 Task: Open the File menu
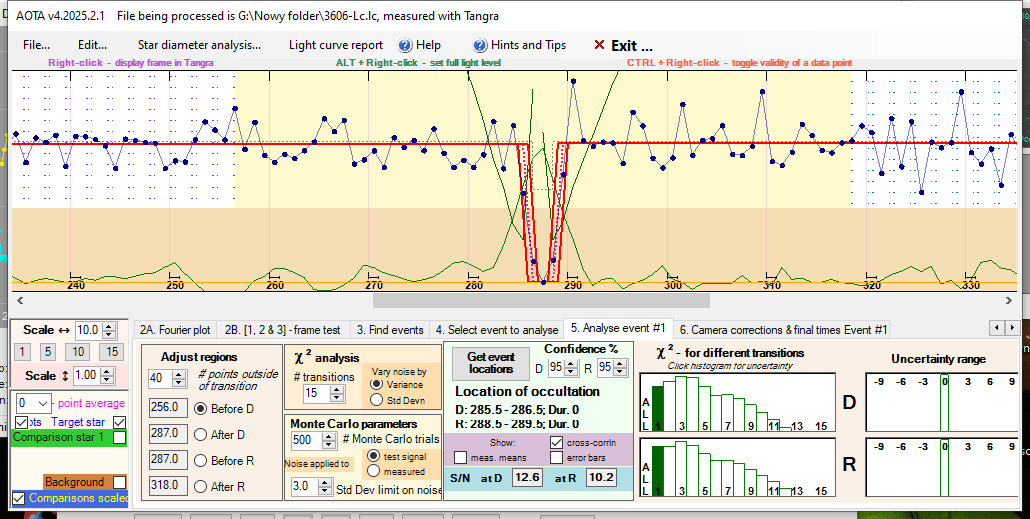click(36, 45)
